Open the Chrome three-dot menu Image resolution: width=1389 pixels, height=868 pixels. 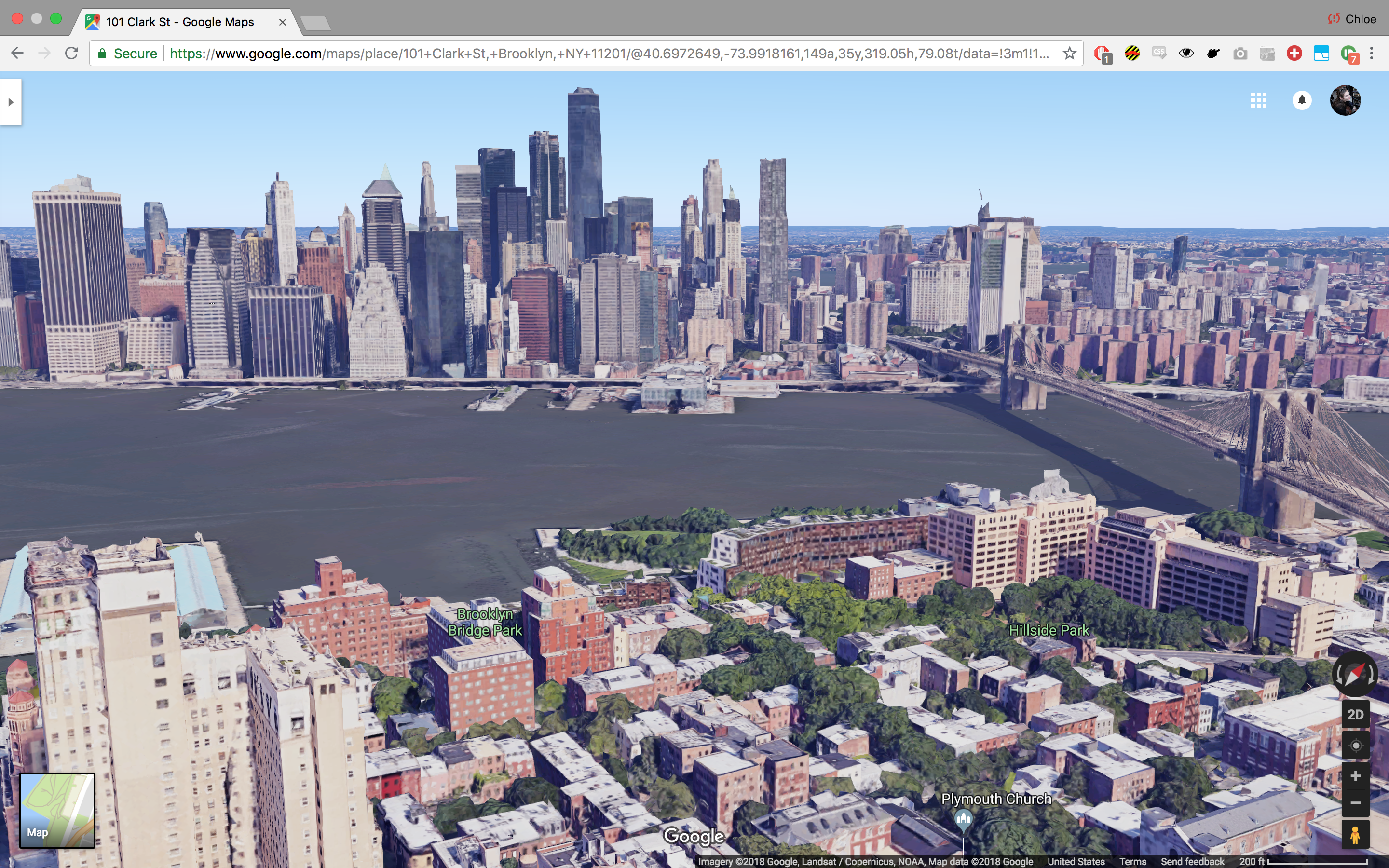pos(1372,54)
